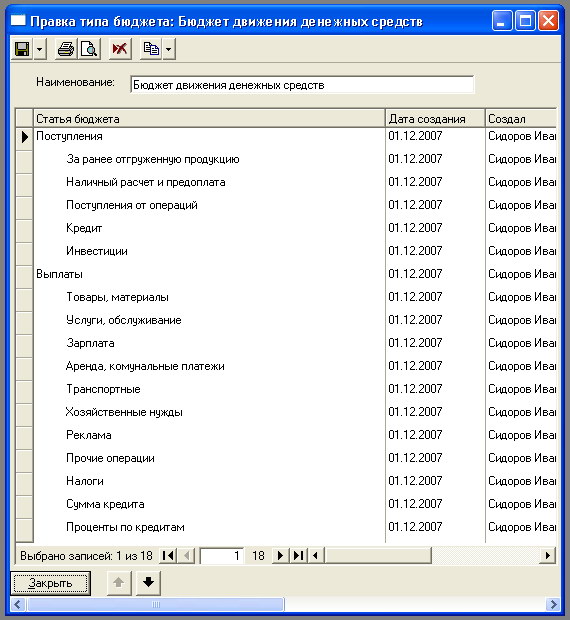
Task: Click the Закрыть button
Action: coord(50,583)
